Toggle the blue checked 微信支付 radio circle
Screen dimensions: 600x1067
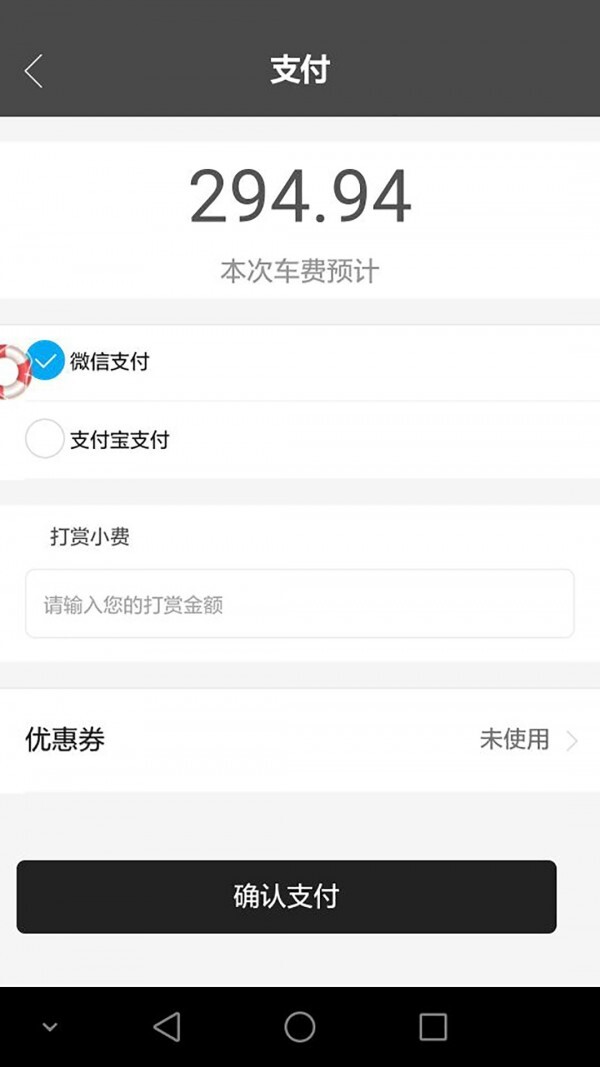(x=46, y=360)
